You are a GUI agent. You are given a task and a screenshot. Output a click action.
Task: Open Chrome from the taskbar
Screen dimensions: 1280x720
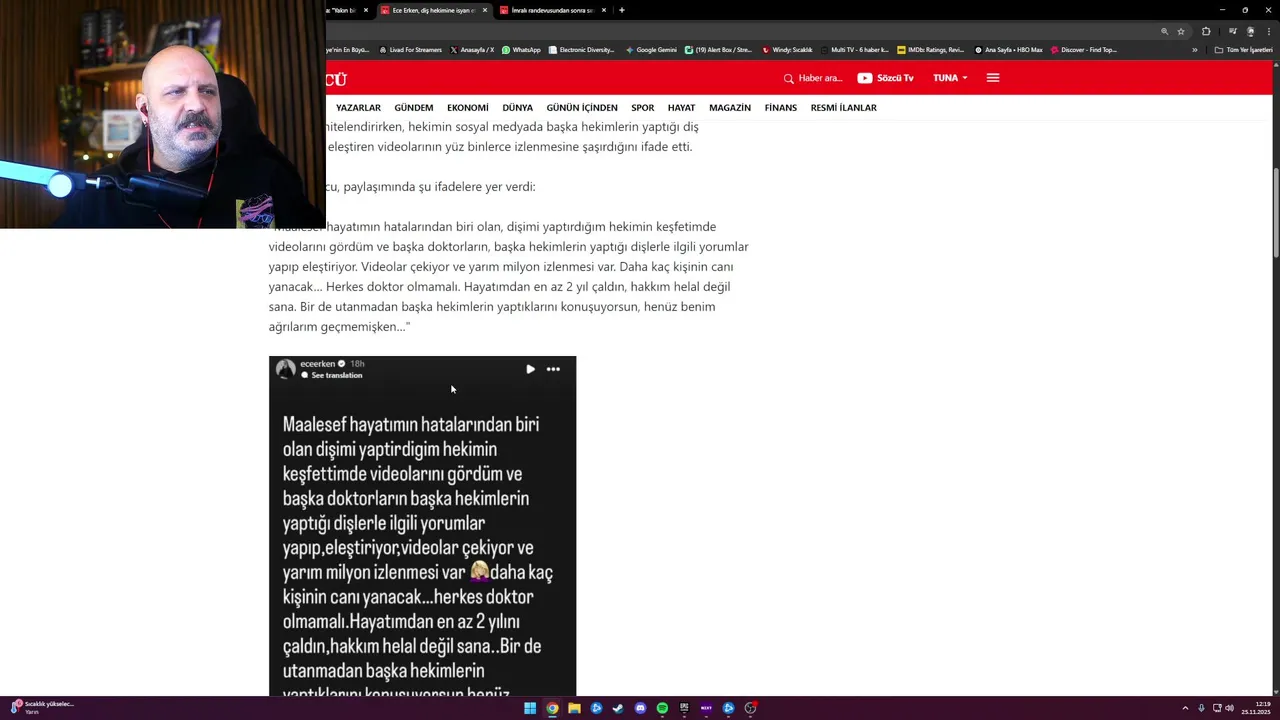(552, 708)
